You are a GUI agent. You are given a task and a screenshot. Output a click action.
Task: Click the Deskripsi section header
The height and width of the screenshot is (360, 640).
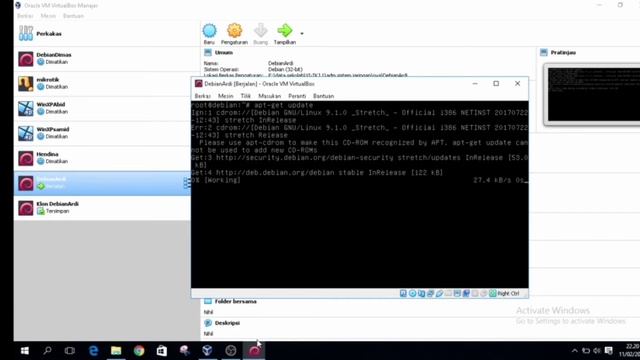pos(227,323)
